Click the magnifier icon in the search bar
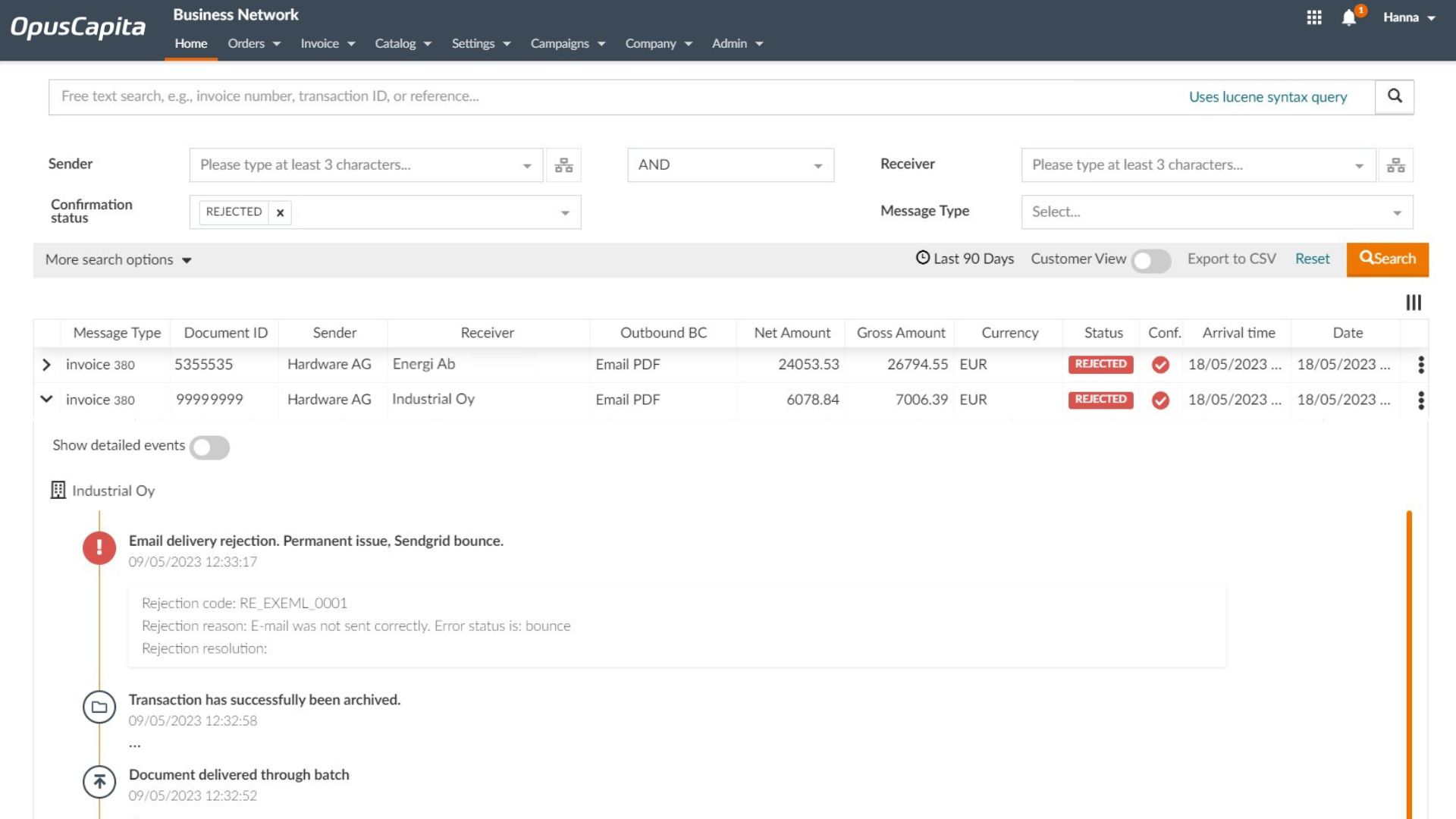This screenshot has height=819, width=1456. click(x=1394, y=96)
